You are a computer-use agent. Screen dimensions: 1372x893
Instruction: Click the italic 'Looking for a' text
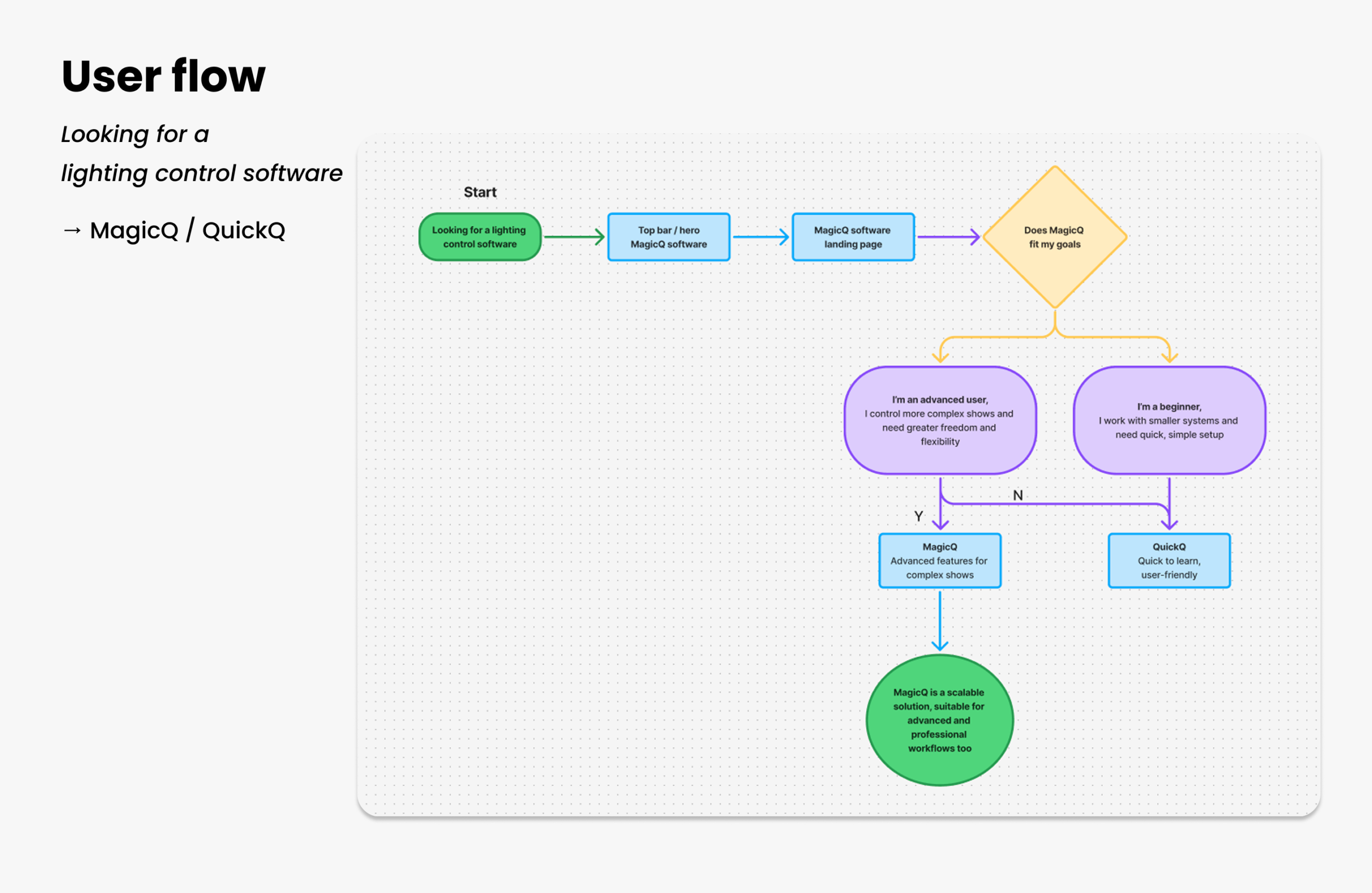click(x=135, y=135)
